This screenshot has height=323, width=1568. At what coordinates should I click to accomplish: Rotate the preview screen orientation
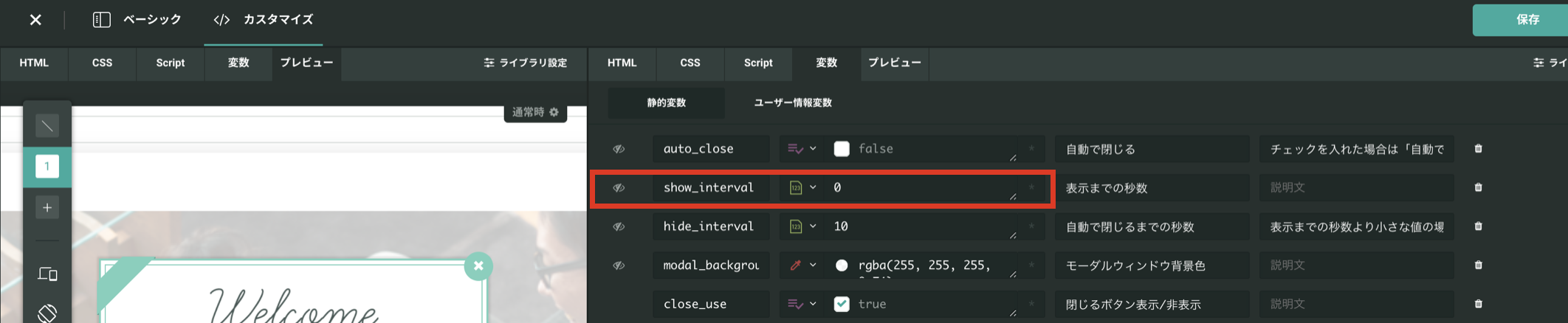(x=47, y=313)
